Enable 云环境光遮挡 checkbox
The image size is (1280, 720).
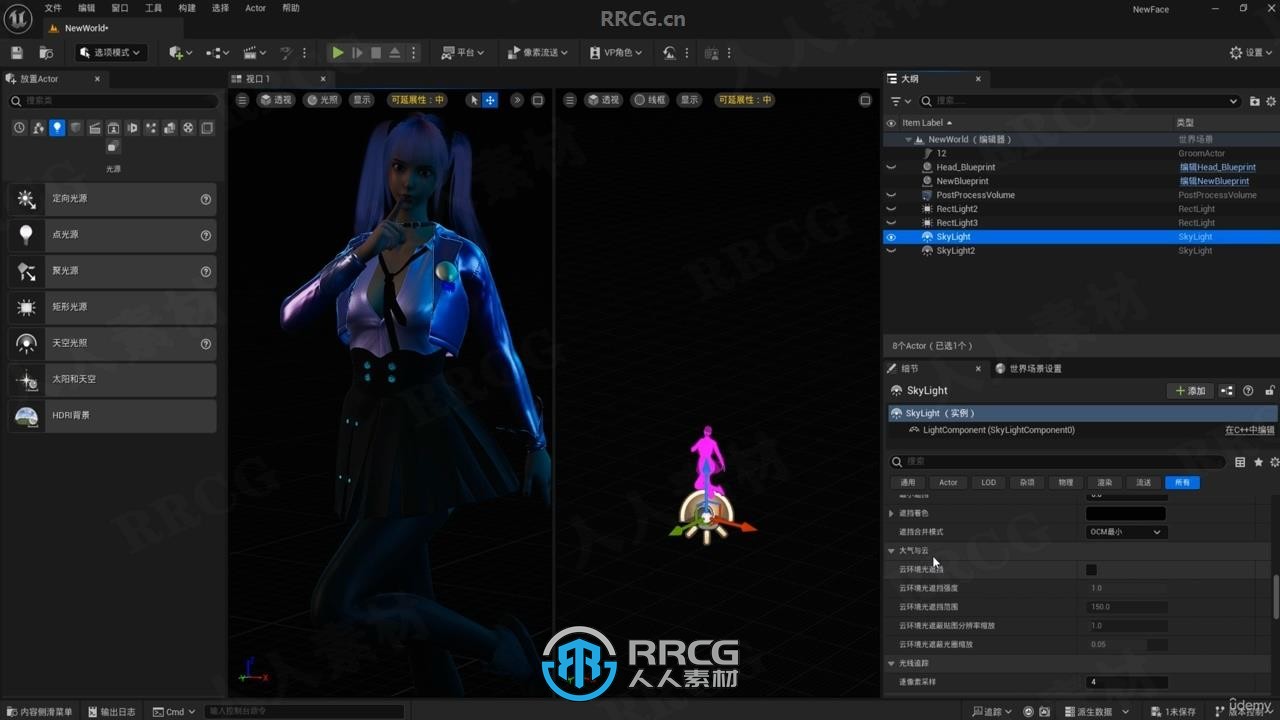point(1092,569)
